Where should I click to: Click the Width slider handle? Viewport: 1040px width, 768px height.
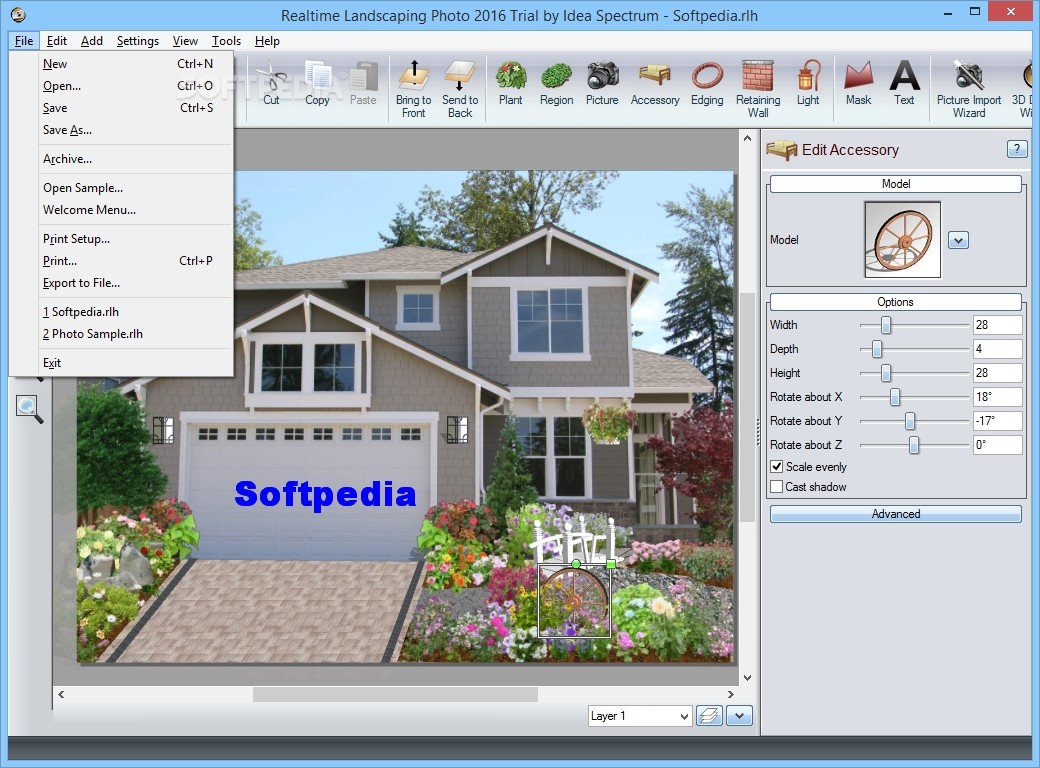885,325
